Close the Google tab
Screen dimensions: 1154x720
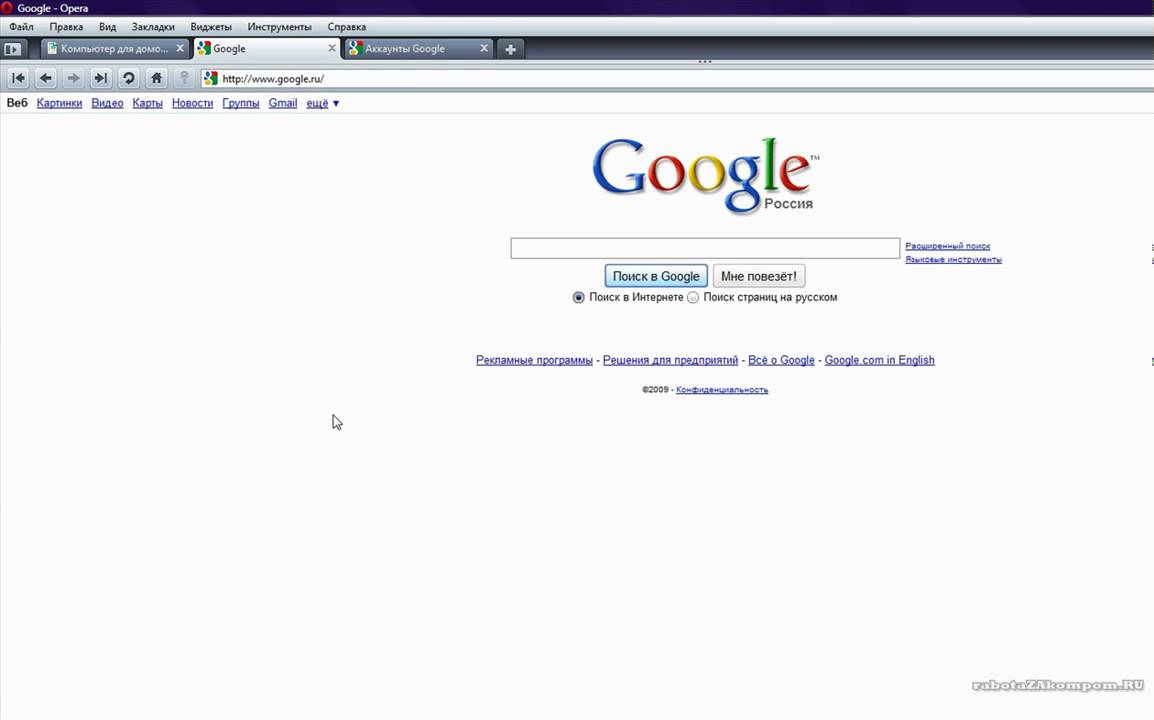[x=331, y=49]
